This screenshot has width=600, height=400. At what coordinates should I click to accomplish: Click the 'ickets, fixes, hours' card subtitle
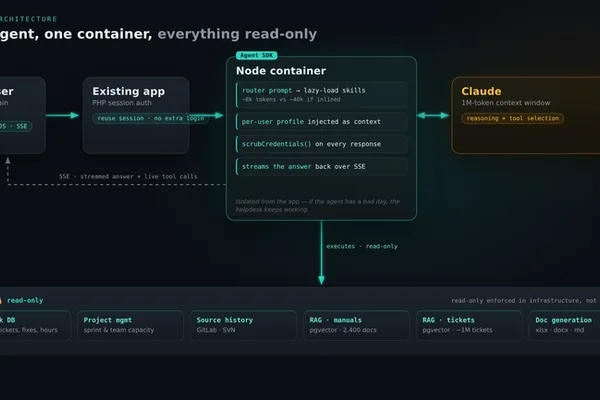(29, 330)
